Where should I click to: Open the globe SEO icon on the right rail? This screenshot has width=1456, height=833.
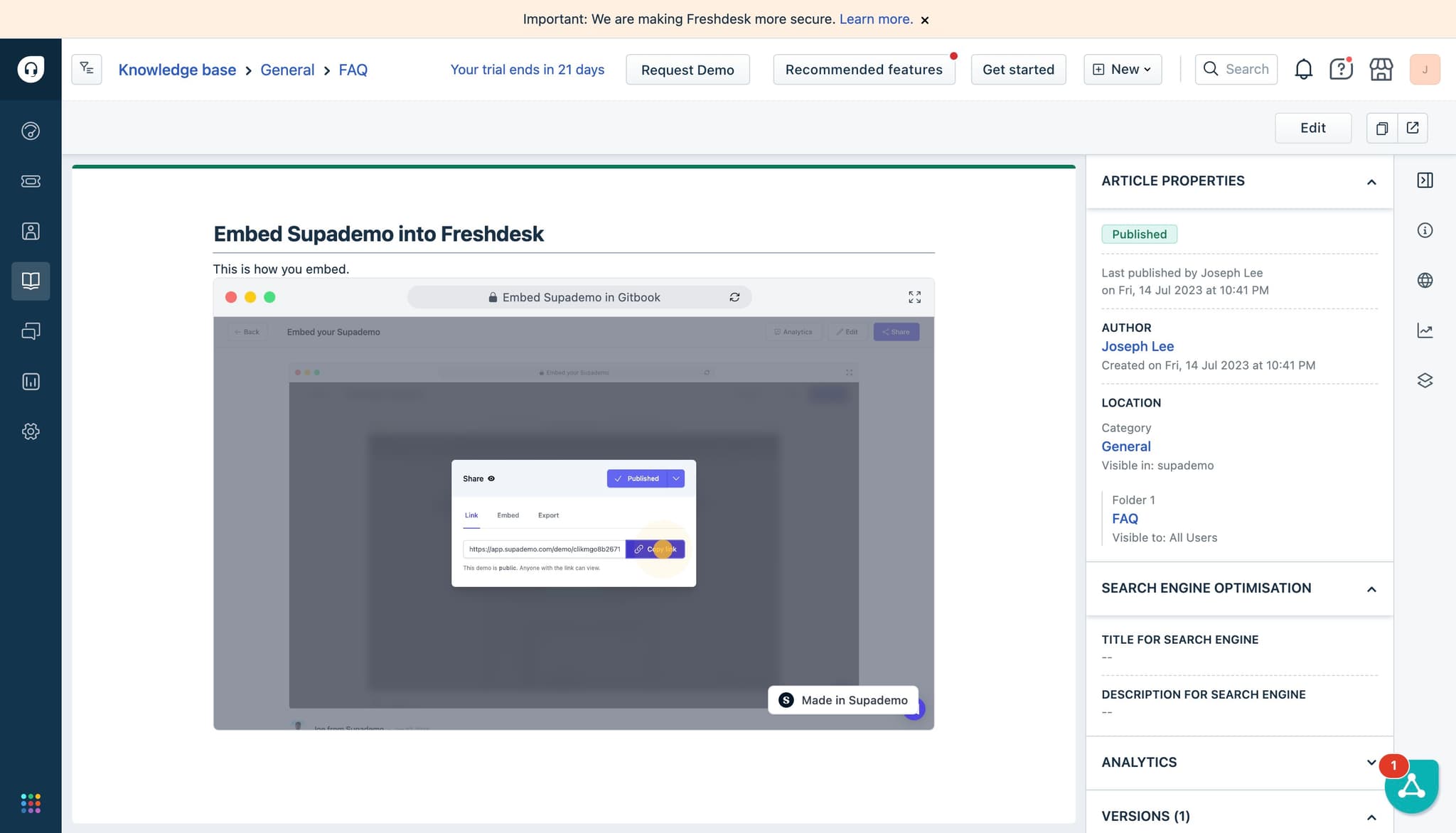(1425, 280)
